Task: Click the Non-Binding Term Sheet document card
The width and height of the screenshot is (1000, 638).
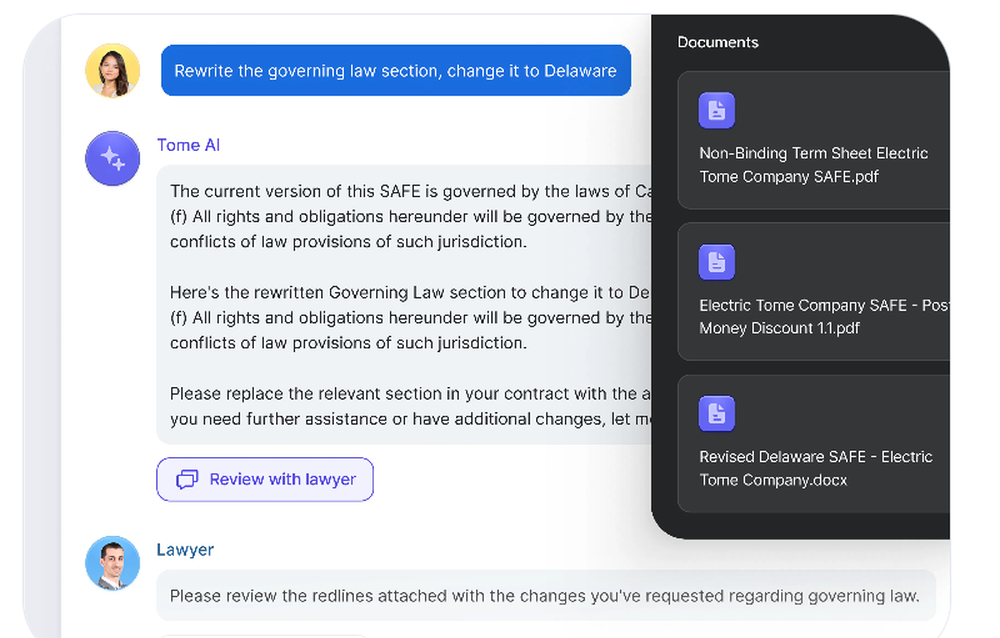Action: pyautogui.click(x=813, y=139)
